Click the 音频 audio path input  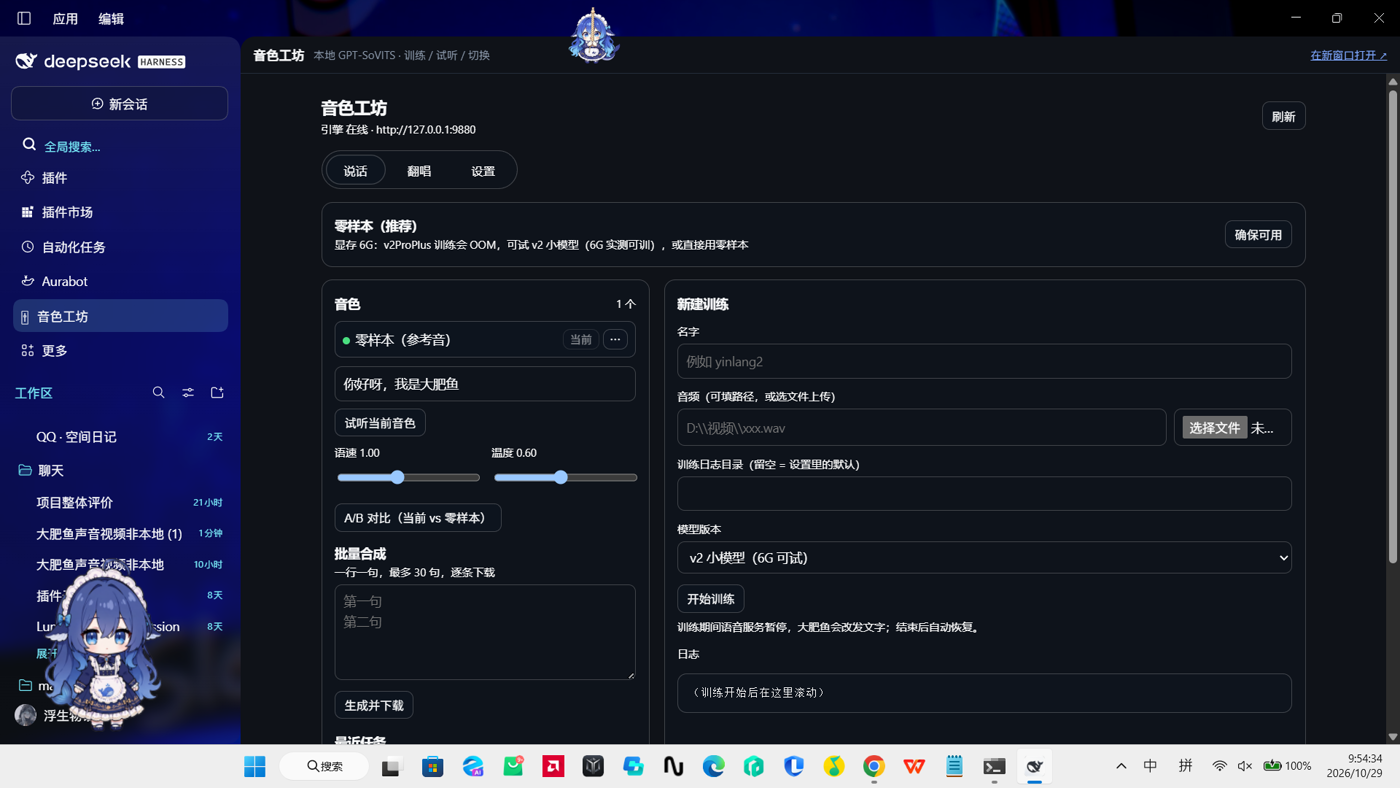(x=921, y=428)
